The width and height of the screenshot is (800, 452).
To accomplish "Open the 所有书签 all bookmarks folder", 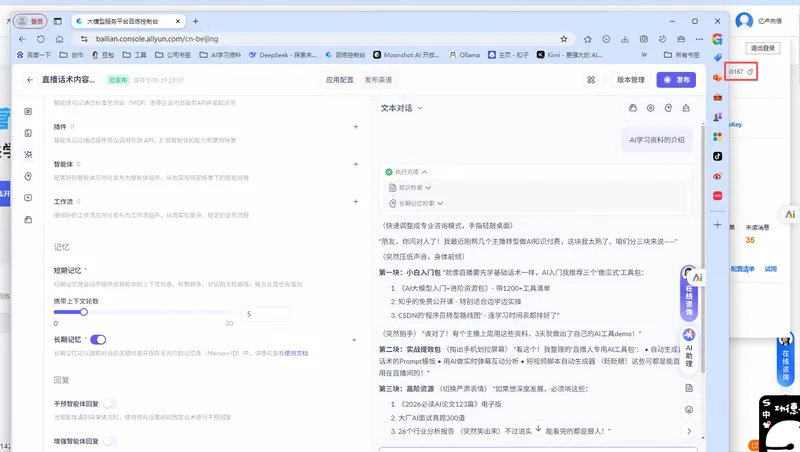I will coord(682,55).
